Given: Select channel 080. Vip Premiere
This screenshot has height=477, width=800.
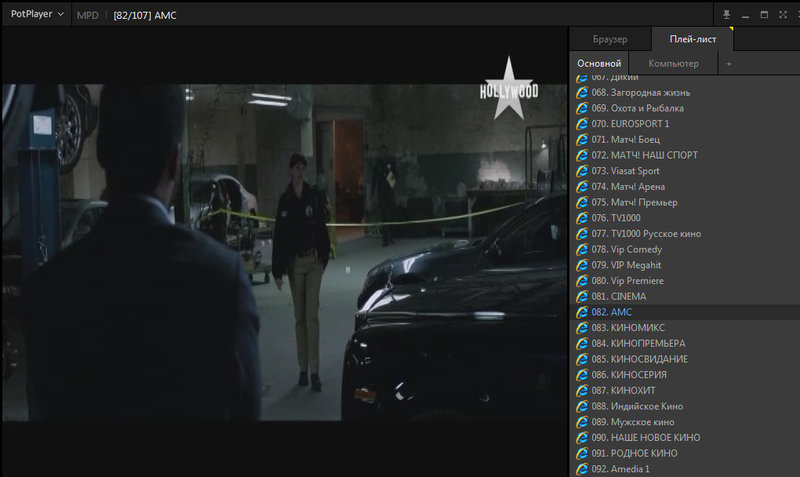Looking at the screenshot, I should point(685,281).
